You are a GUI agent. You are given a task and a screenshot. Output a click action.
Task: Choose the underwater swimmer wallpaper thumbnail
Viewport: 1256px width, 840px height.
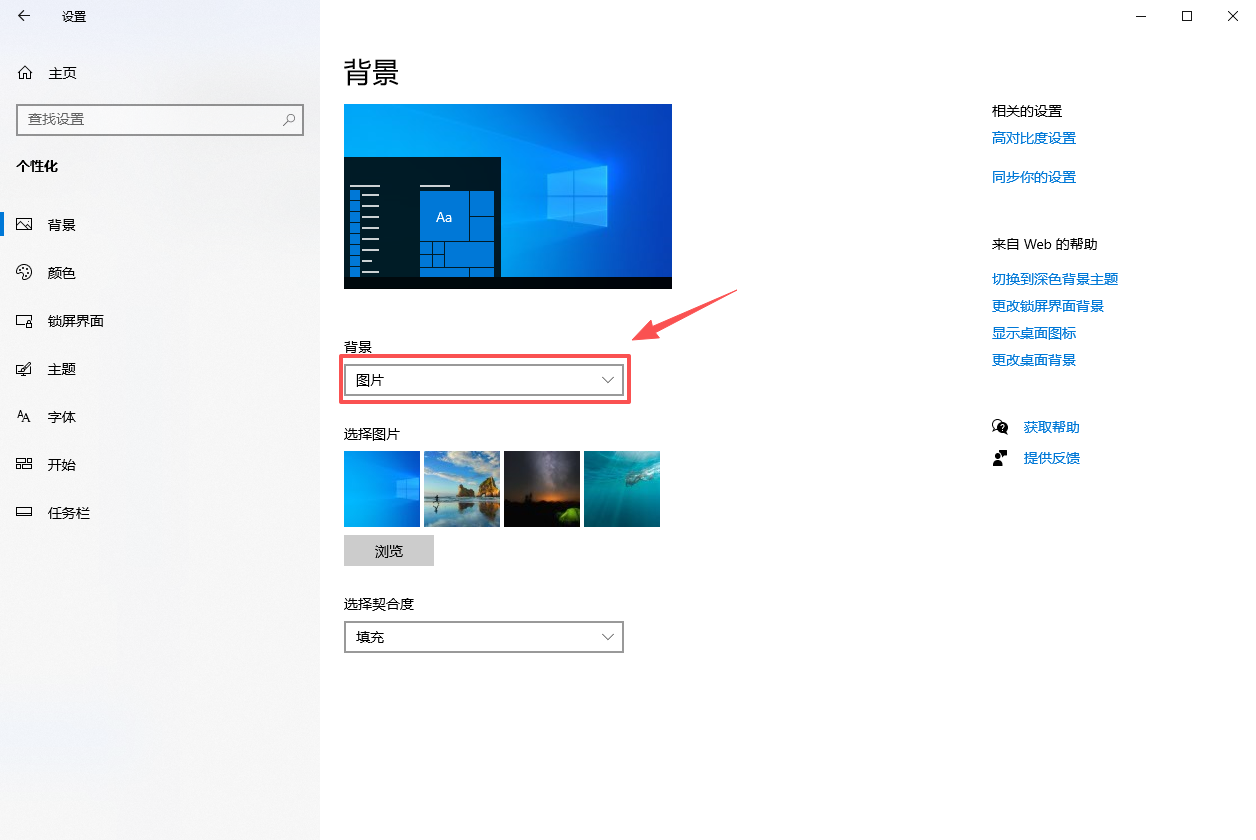622,489
